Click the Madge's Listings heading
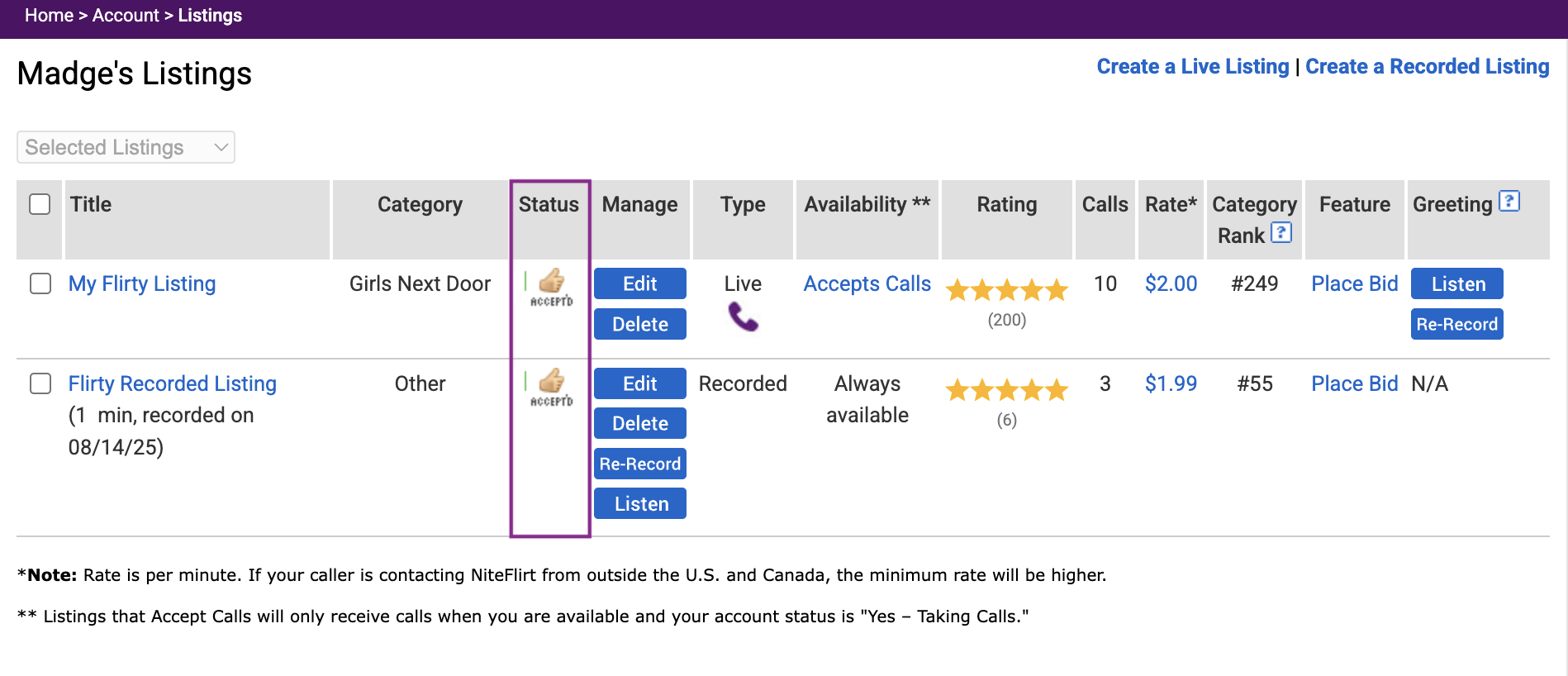The width and height of the screenshot is (1568, 676). [x=135, y=74]
